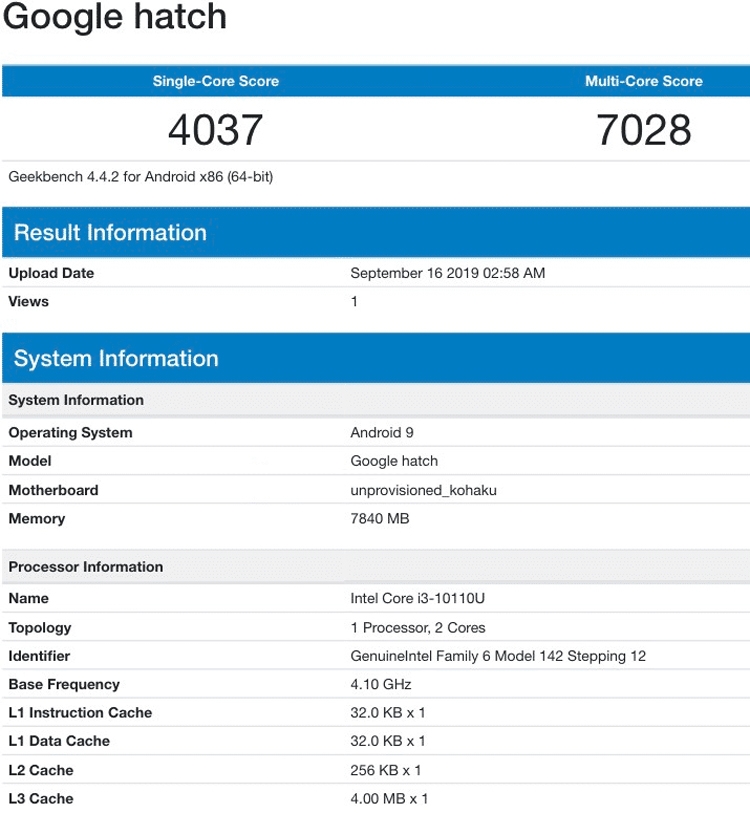Select the 256 KB x 1 value

coord(385,770)
